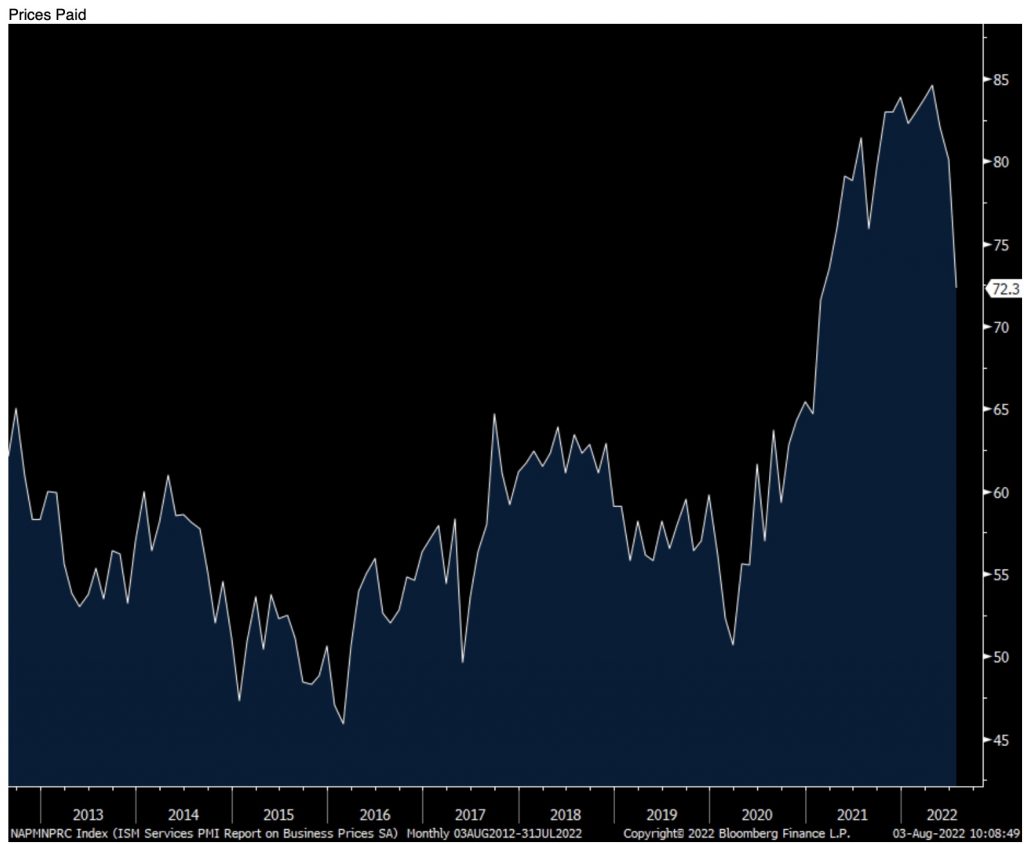Select the 2014 year label on the axis

click(x=183, y=814)
